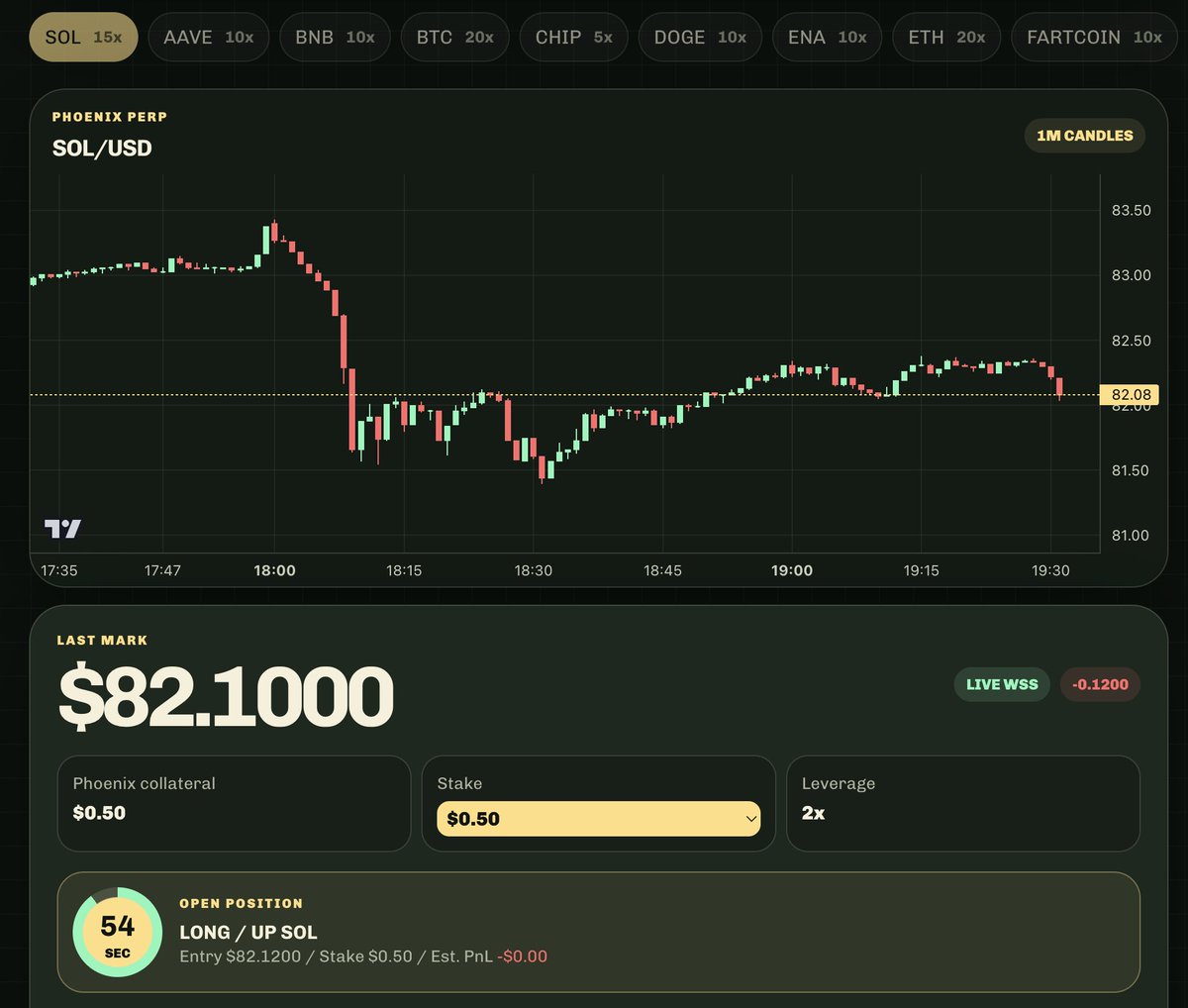
Task: Click the $82.1000 last mark price
Action: [226, 696]
